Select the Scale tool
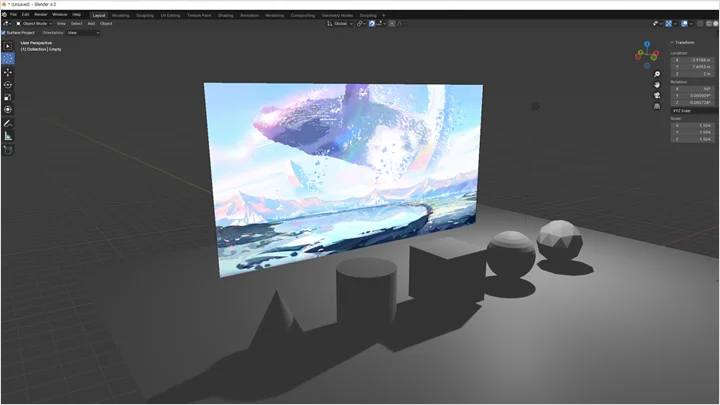This screenshot has height=405, width=720. [8, 97]
